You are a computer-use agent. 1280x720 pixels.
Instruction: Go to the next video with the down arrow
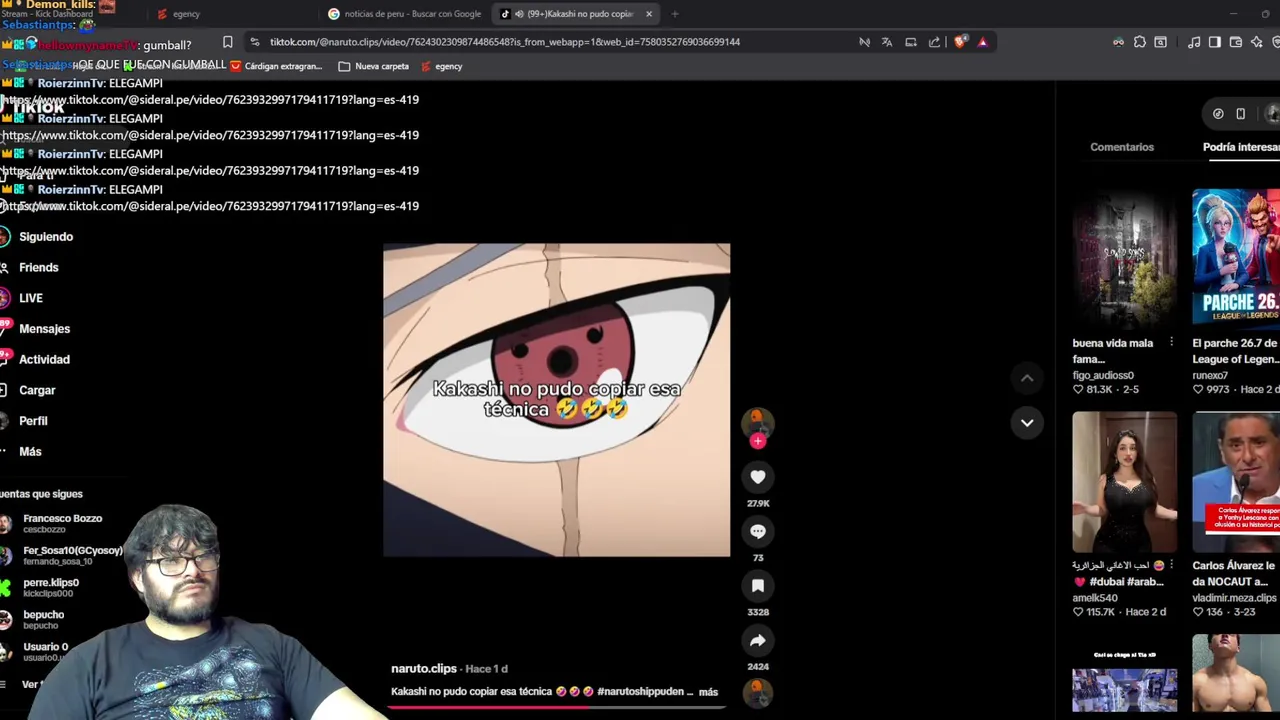[1027, 422]
